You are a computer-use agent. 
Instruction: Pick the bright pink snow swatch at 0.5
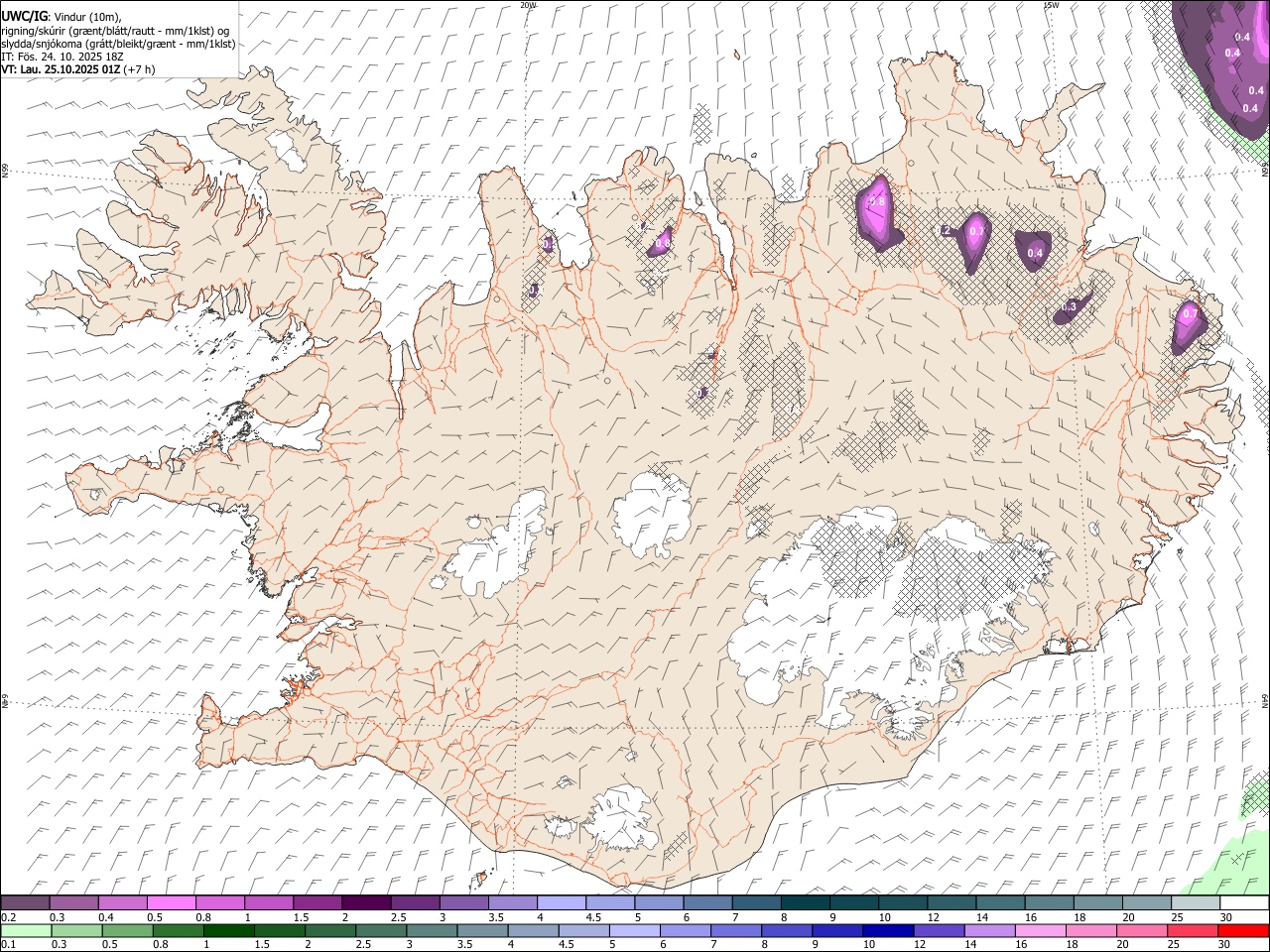pyautogui.click(x=171, y=903)
